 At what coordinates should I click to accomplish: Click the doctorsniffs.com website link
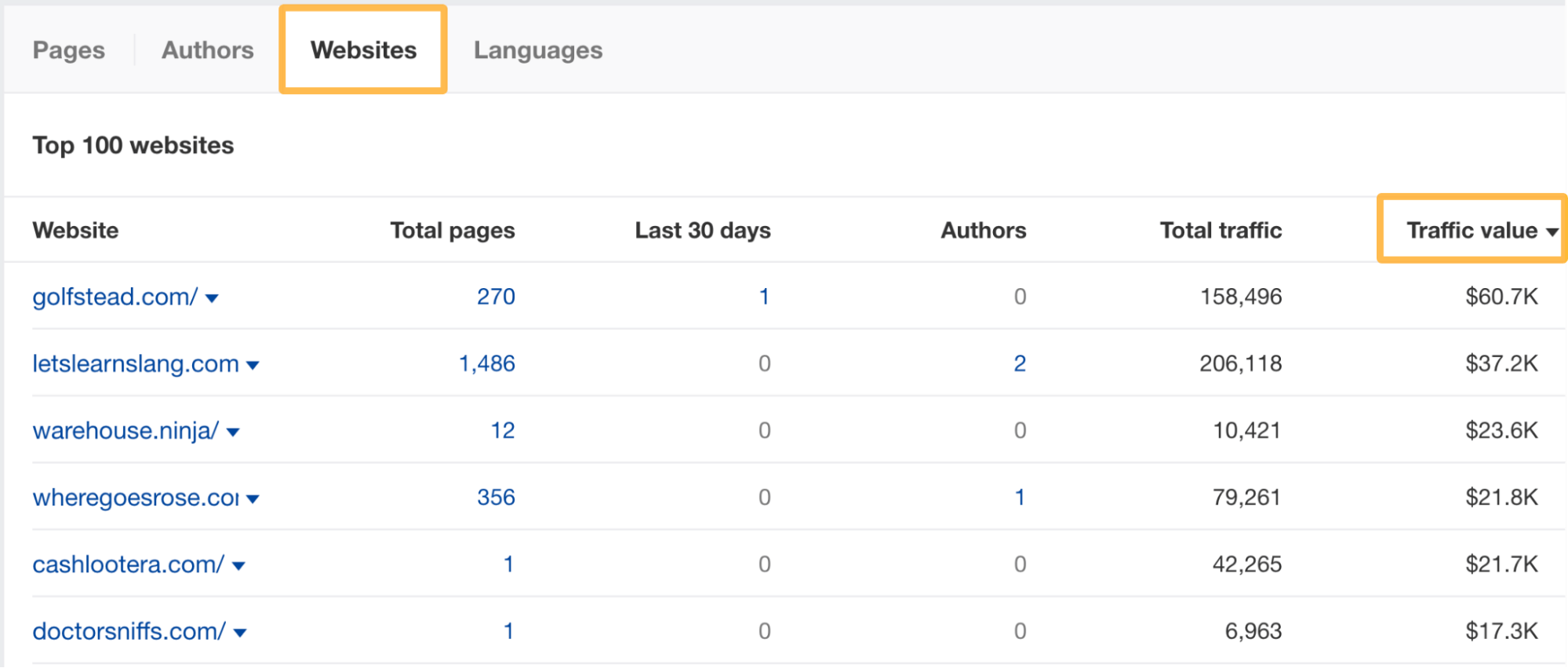[x=129, y=631]
